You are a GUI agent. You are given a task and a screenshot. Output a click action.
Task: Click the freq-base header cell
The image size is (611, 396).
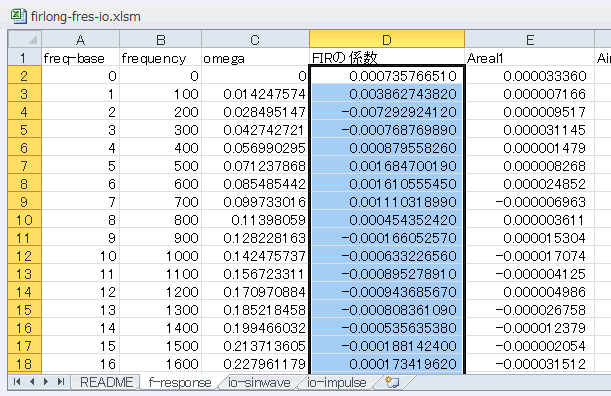[x=80, y=58]
